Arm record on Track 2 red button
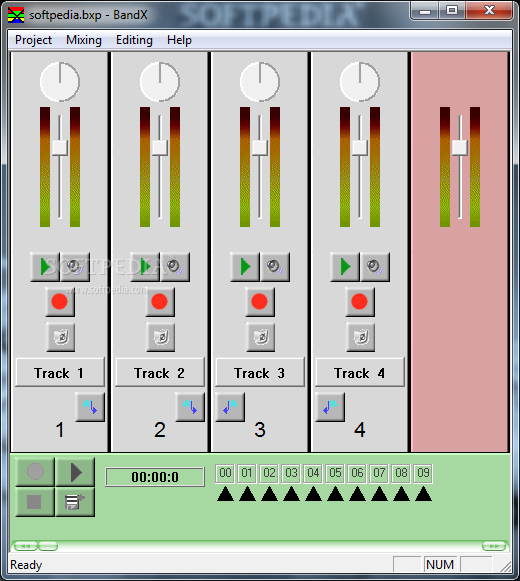Viewport: 520px width, 581px height. coord(160,302)
